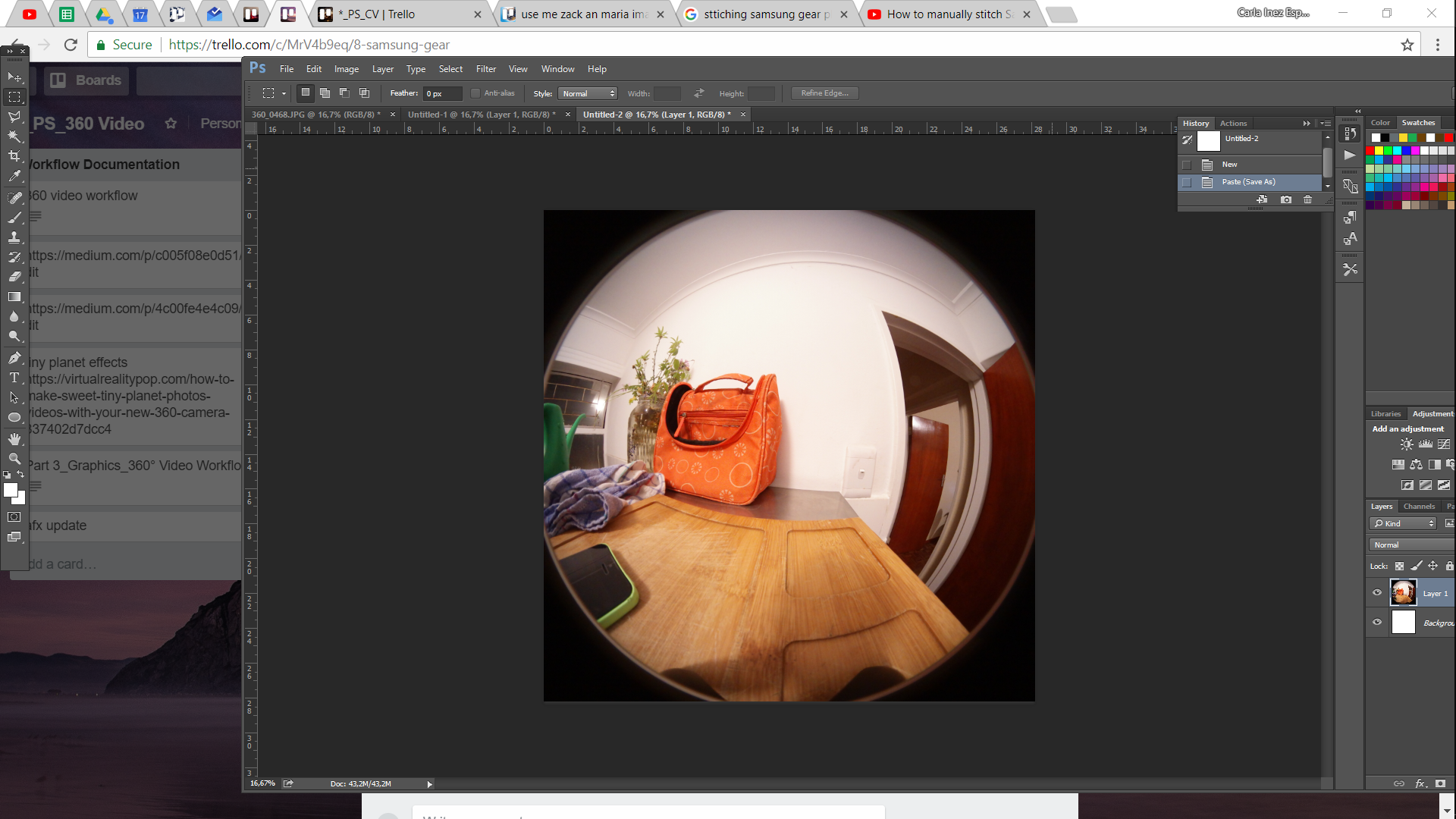Click trash icon in History panel
This screenshot has width=1456, height=819.
click(x=1307, y=199)
